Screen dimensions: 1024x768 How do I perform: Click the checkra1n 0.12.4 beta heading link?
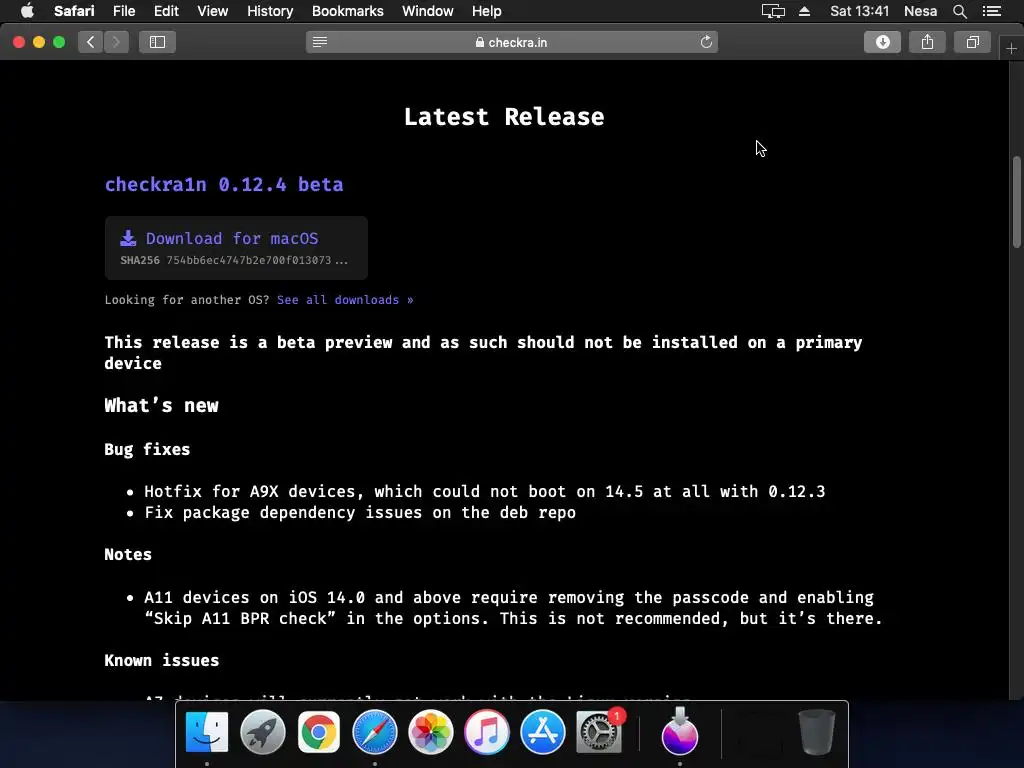coord(224,184)
